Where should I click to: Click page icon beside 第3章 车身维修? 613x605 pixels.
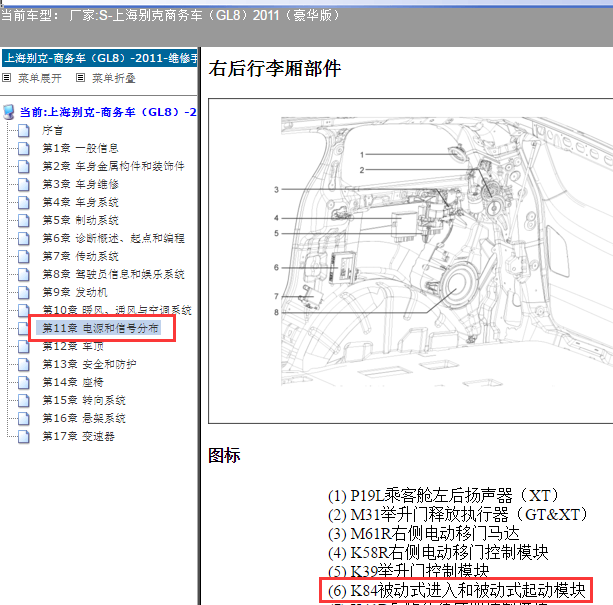point(24,184)
